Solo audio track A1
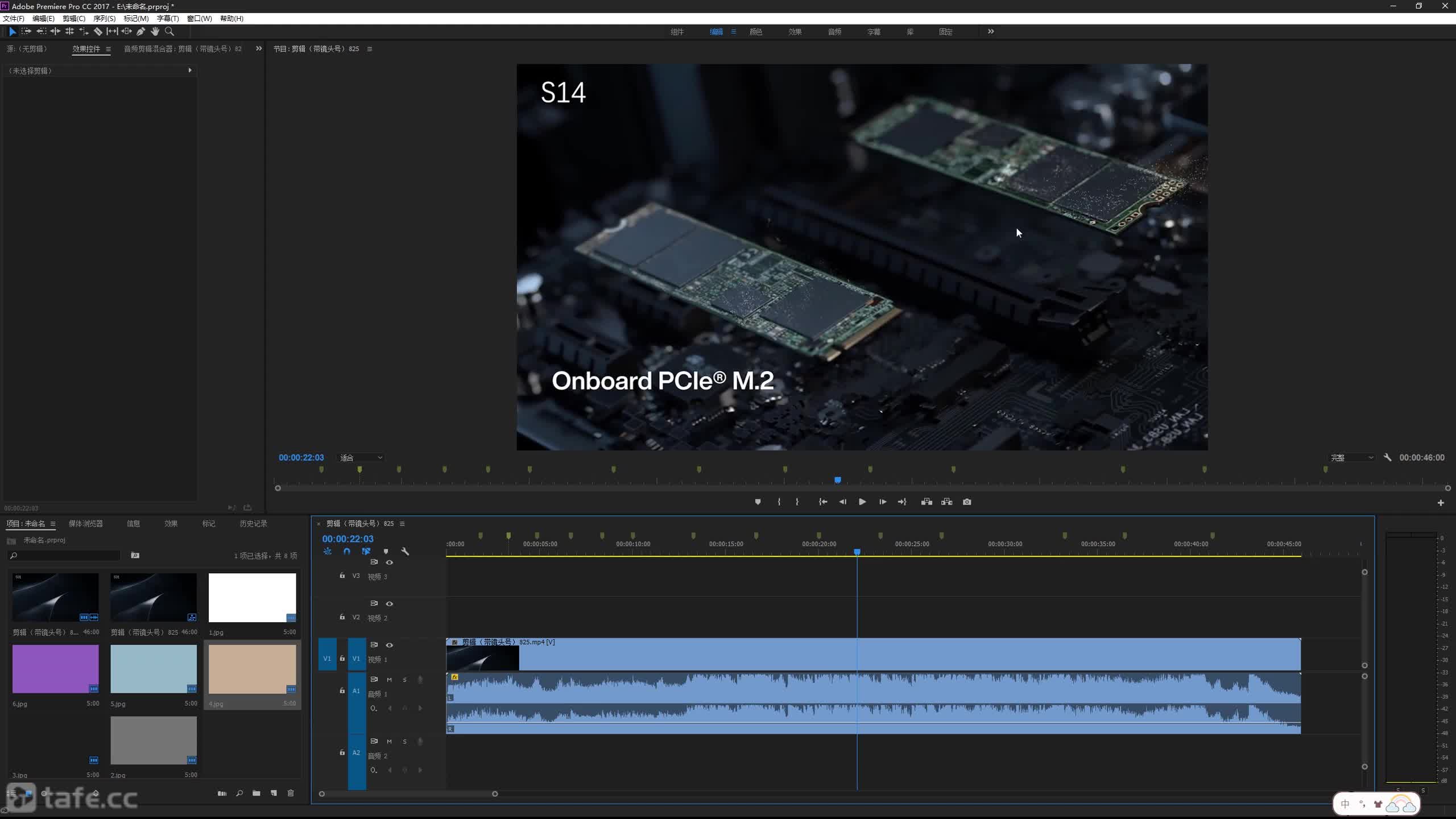 coord(404,680)
